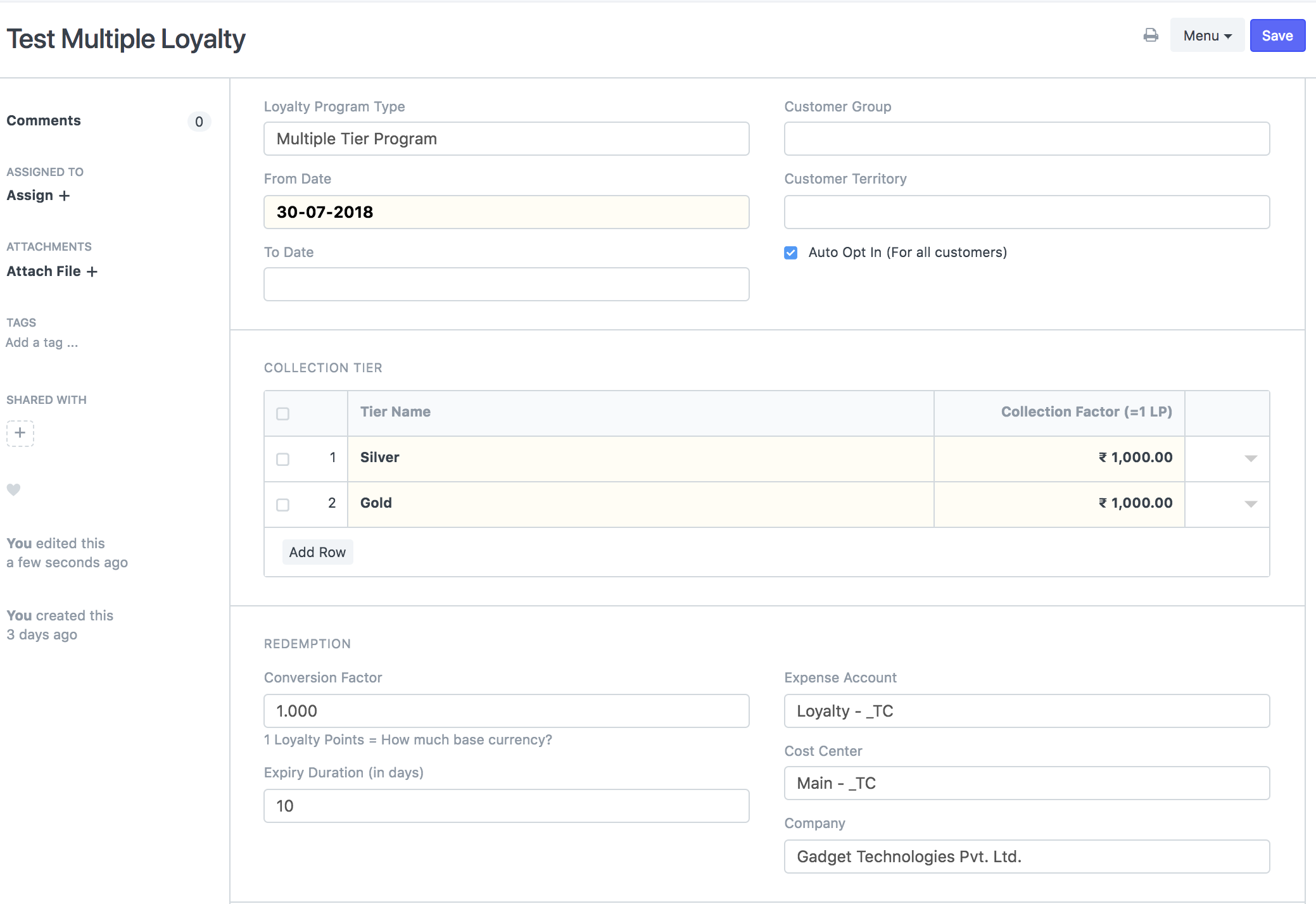
Task: Check the Silver tier row checkbox
Action: tap(282, 459)
